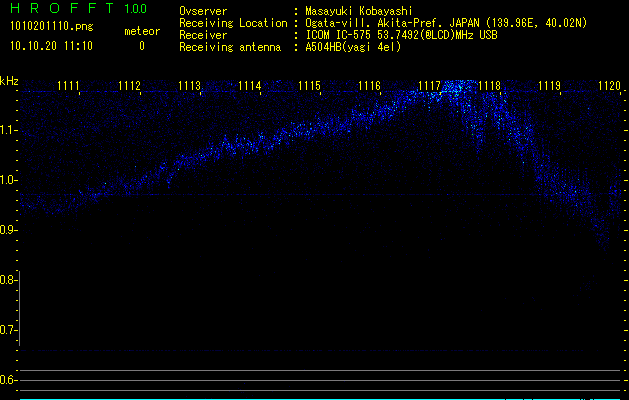Click the 0.9 kHz axis label

(7, 230)
